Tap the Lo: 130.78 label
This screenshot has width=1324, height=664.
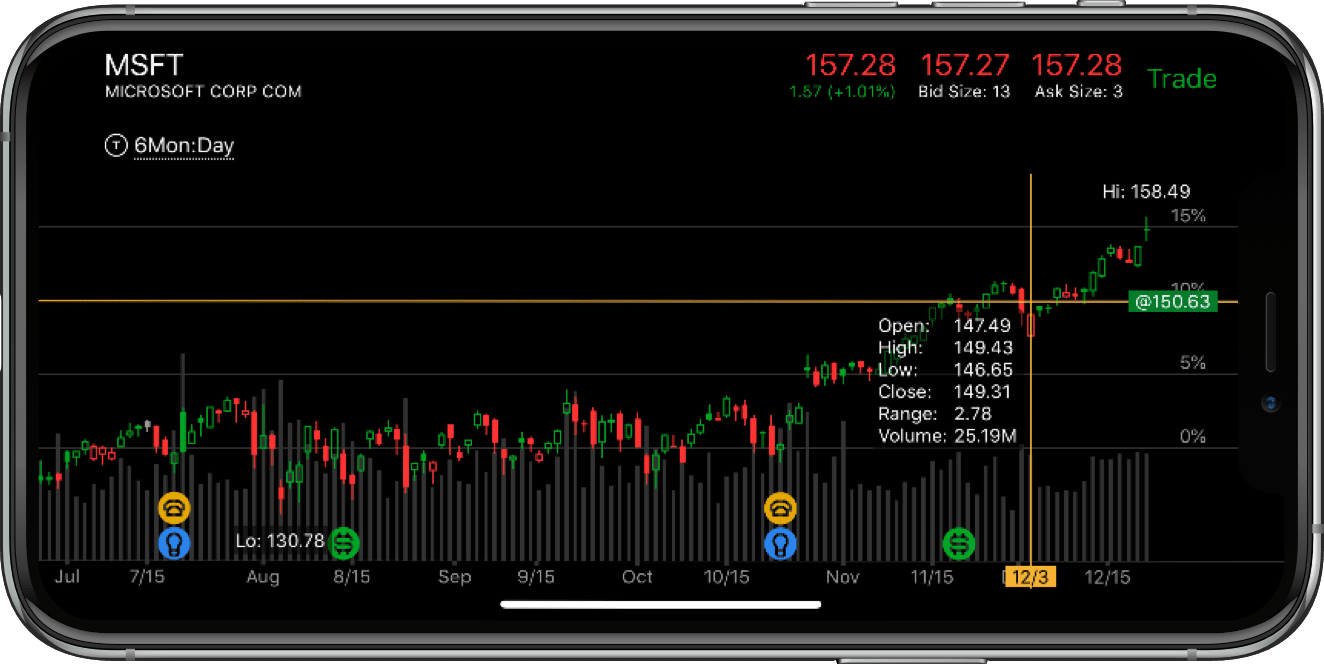280,541
